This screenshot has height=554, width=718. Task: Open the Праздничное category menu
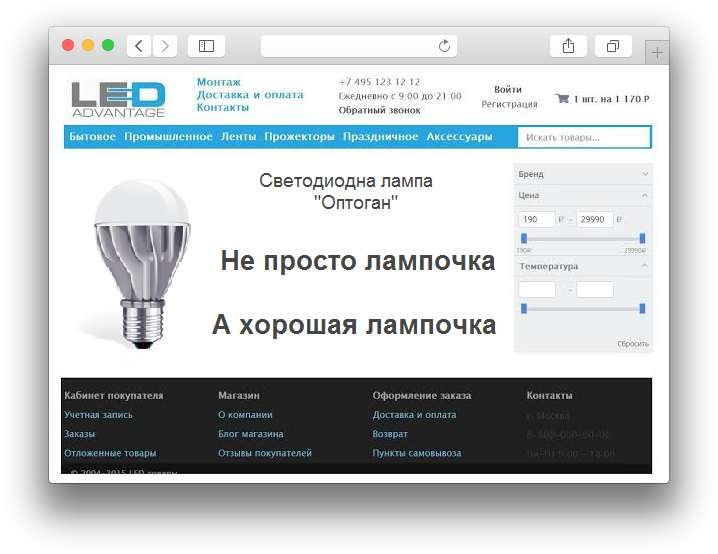[380, 136]
